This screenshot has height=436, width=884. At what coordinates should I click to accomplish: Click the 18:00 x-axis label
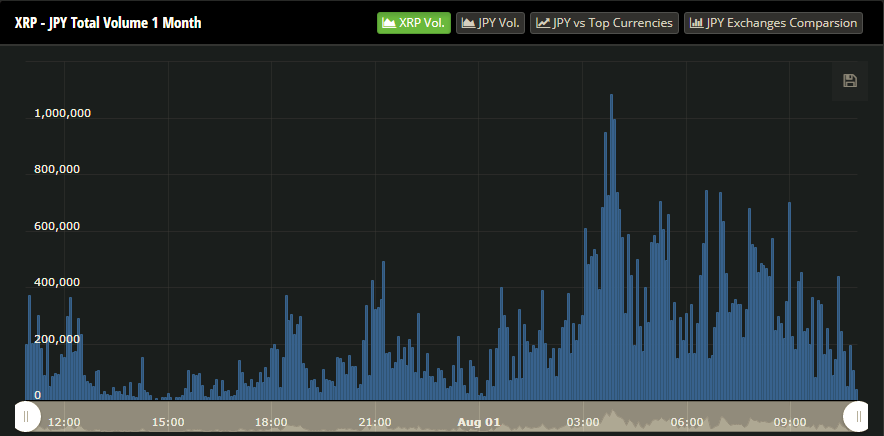[272, 422]
